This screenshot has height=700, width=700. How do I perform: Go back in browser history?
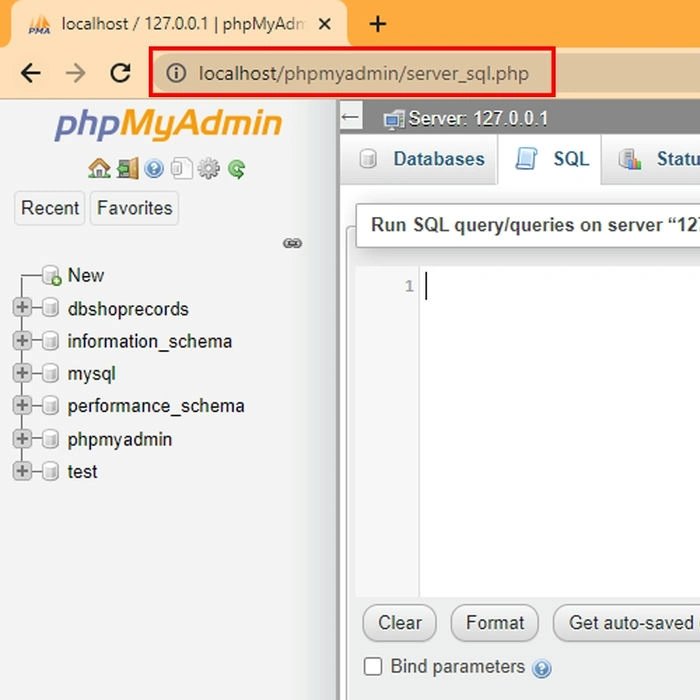pyautogui.click(x=31, y=73)
